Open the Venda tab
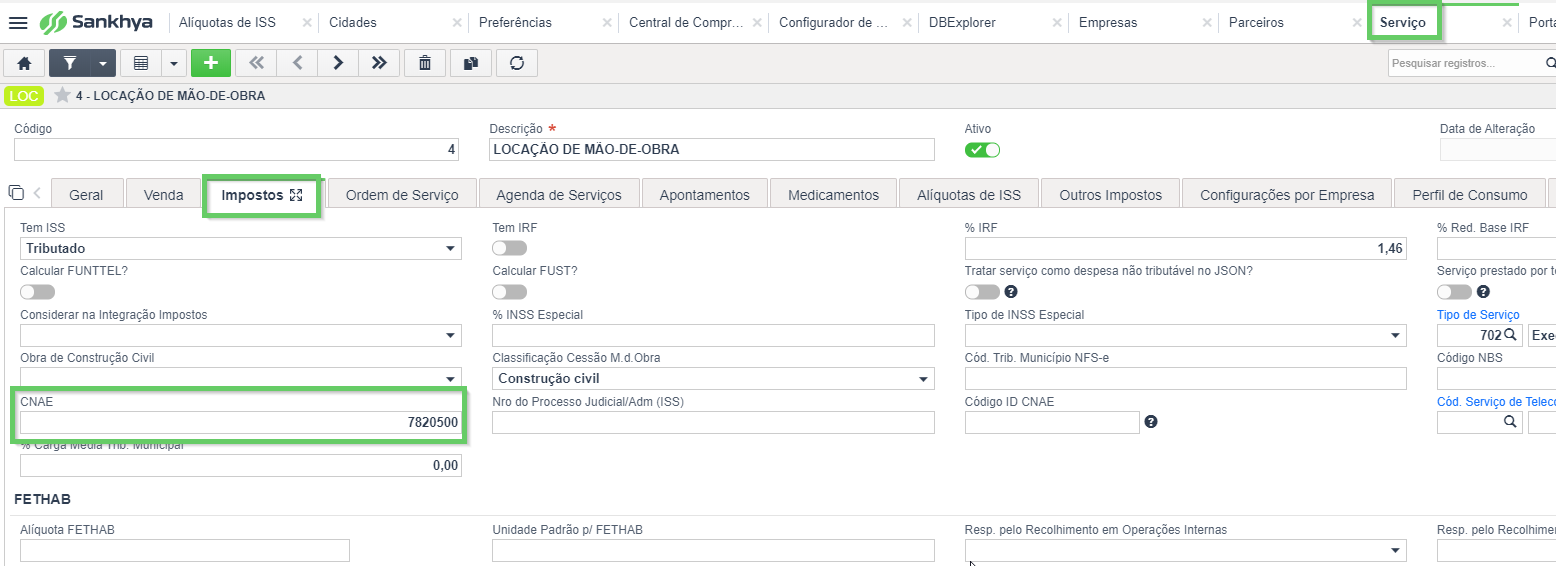The image size is (1556, 566). coord(164,195)
